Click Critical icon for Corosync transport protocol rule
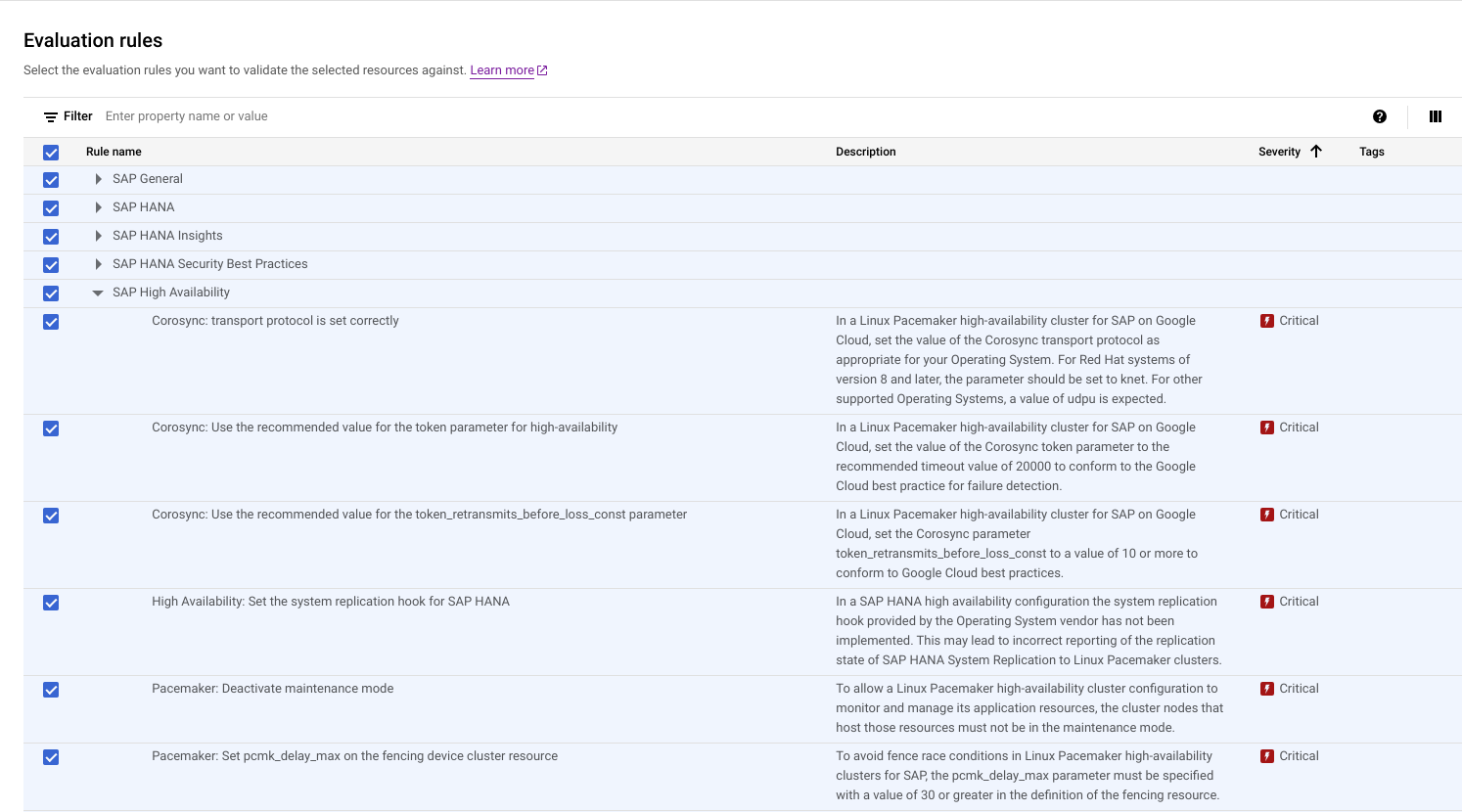The image size is (1462, 812). (x=1267, y=321)
